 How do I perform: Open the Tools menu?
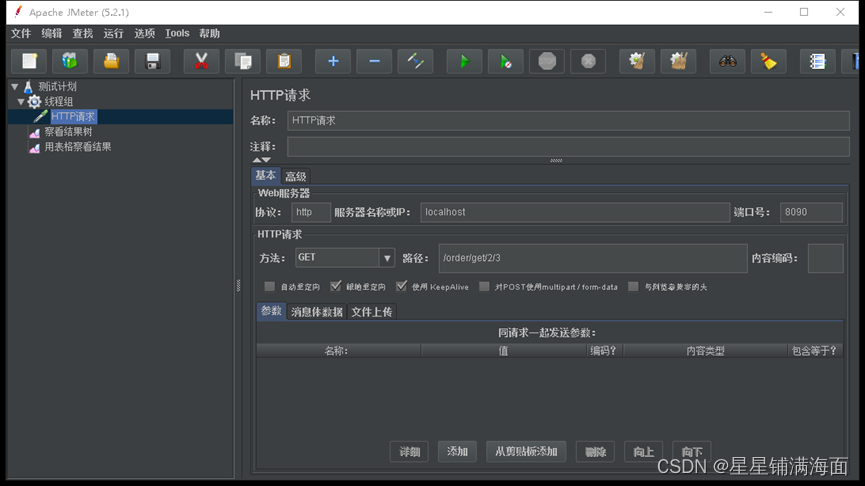coord(177,34)
